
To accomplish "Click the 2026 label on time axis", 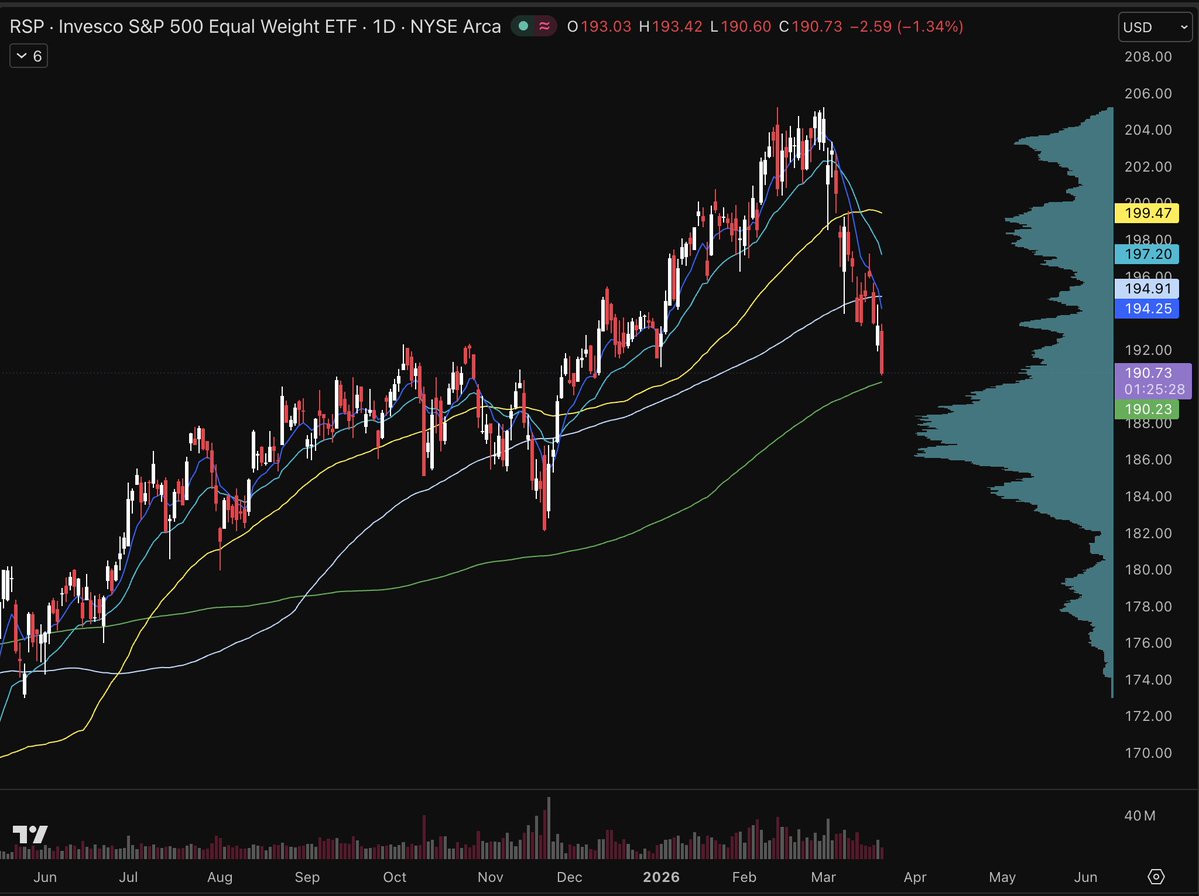I will click(x=661, y=877).
